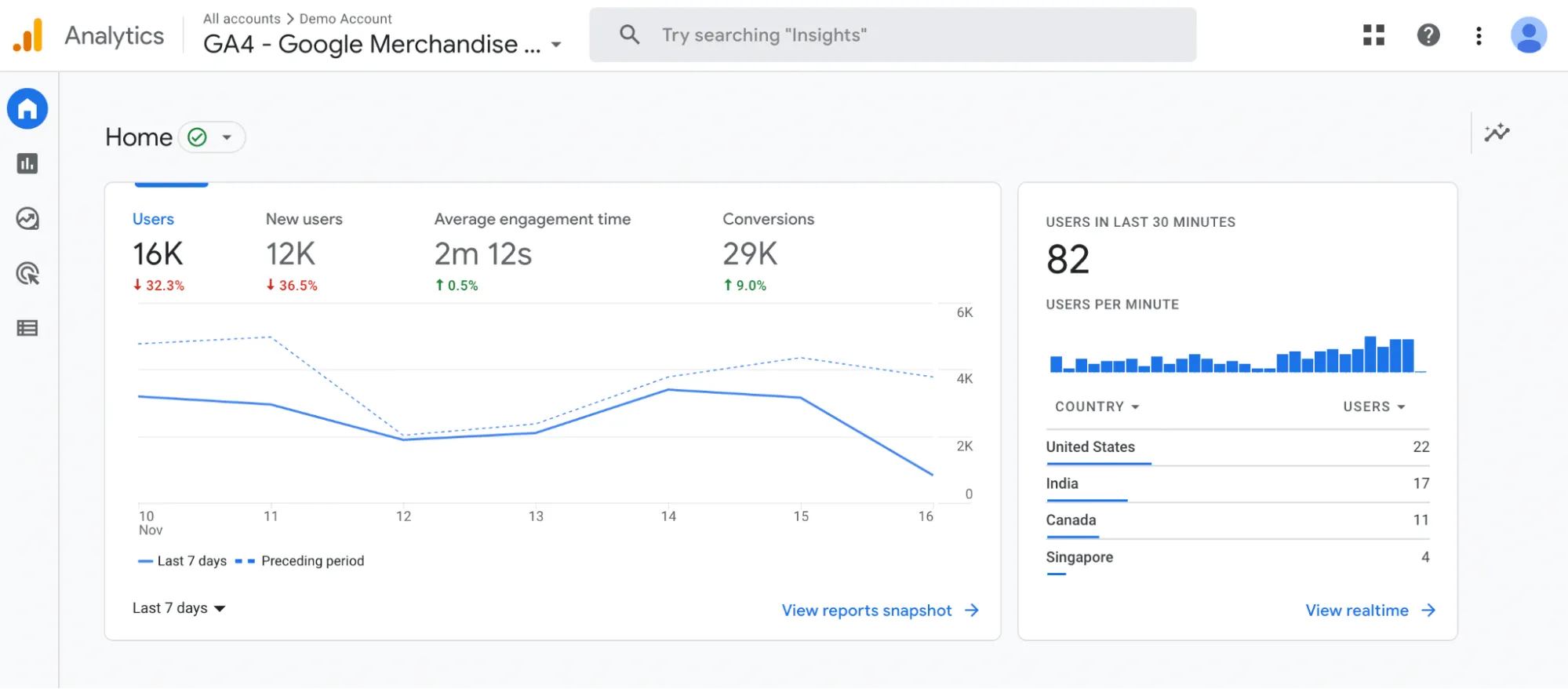The image size is (1568, 689).
Task: Open the Configure table icon
Action: point(27,328)
